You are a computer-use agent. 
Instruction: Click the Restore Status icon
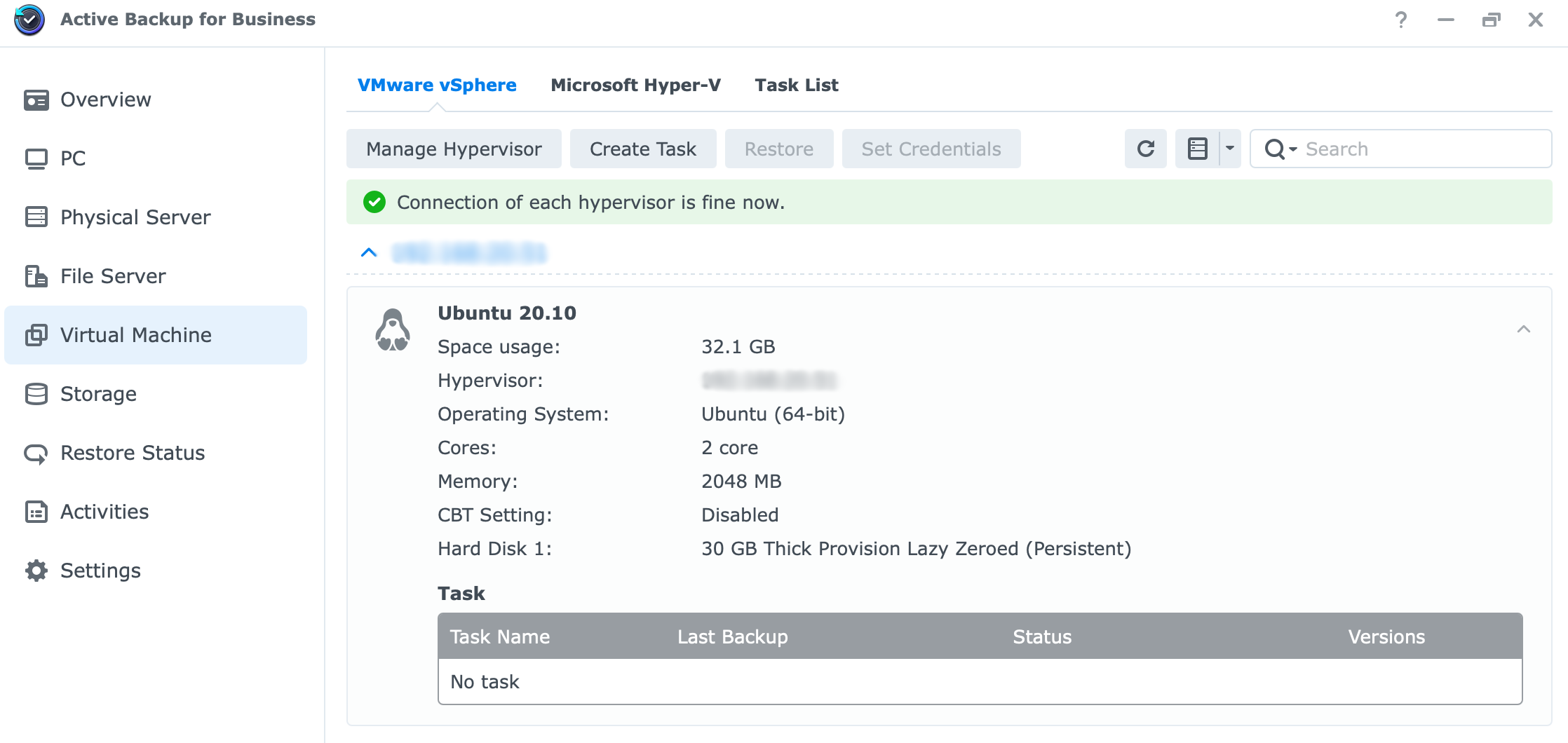coord(36,454)
